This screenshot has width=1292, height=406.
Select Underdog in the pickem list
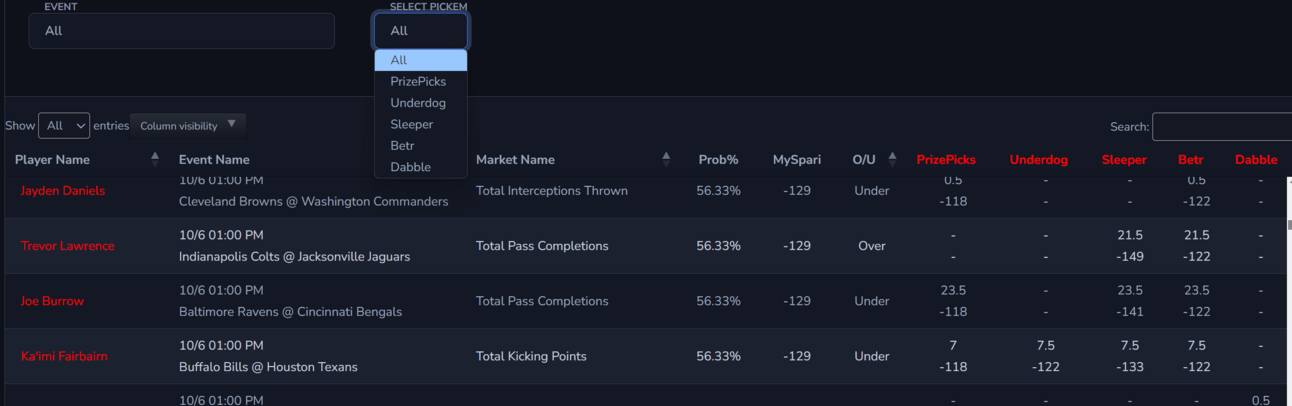[x=418, y=103]
